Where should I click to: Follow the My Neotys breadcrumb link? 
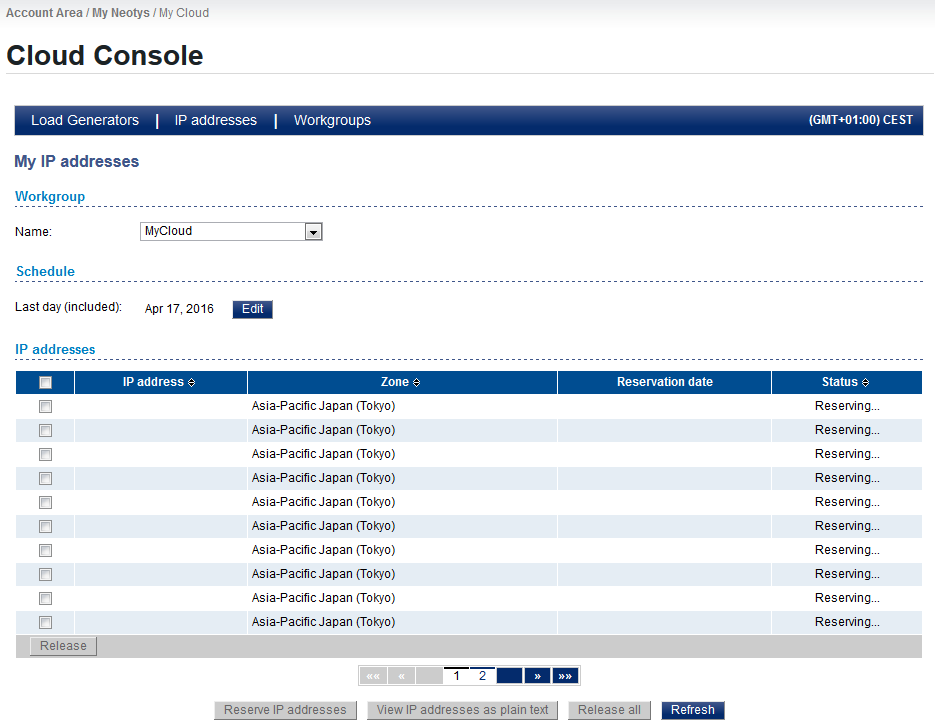[x=121, y=13]
